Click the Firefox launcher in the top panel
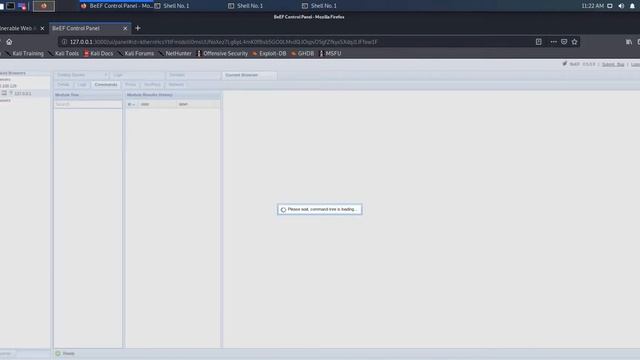 tap(44, 6)
